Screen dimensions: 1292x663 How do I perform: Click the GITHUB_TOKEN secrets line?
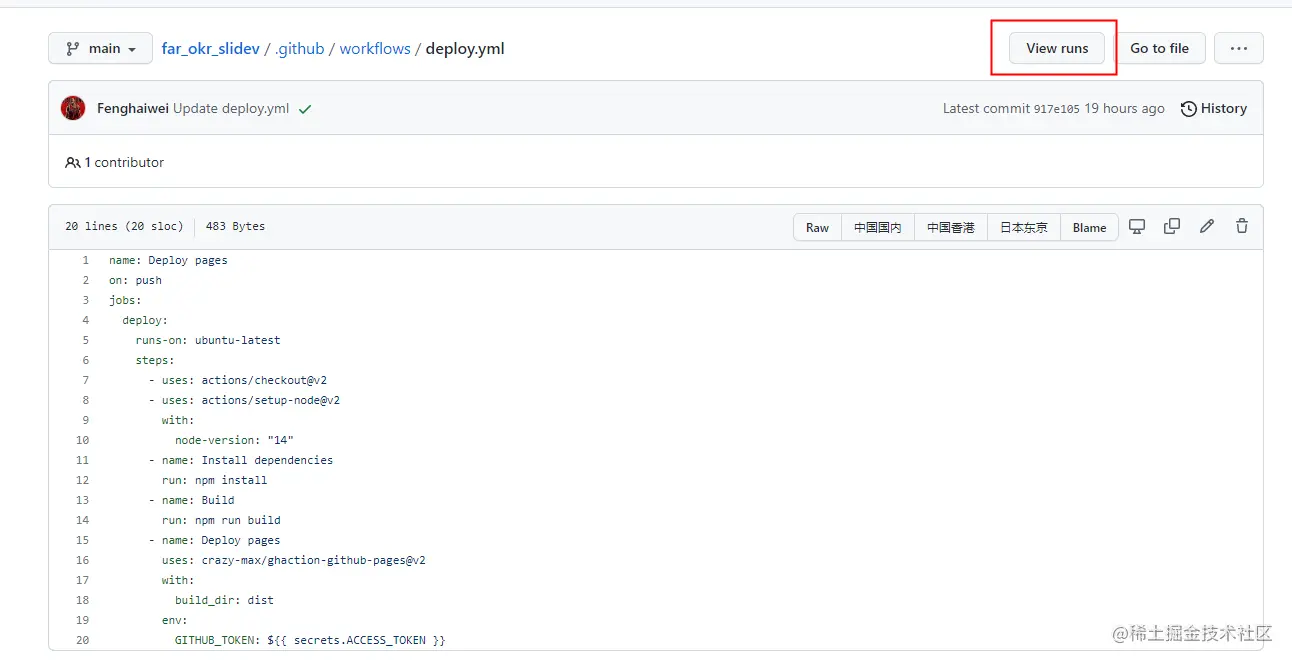click(310, 640)
